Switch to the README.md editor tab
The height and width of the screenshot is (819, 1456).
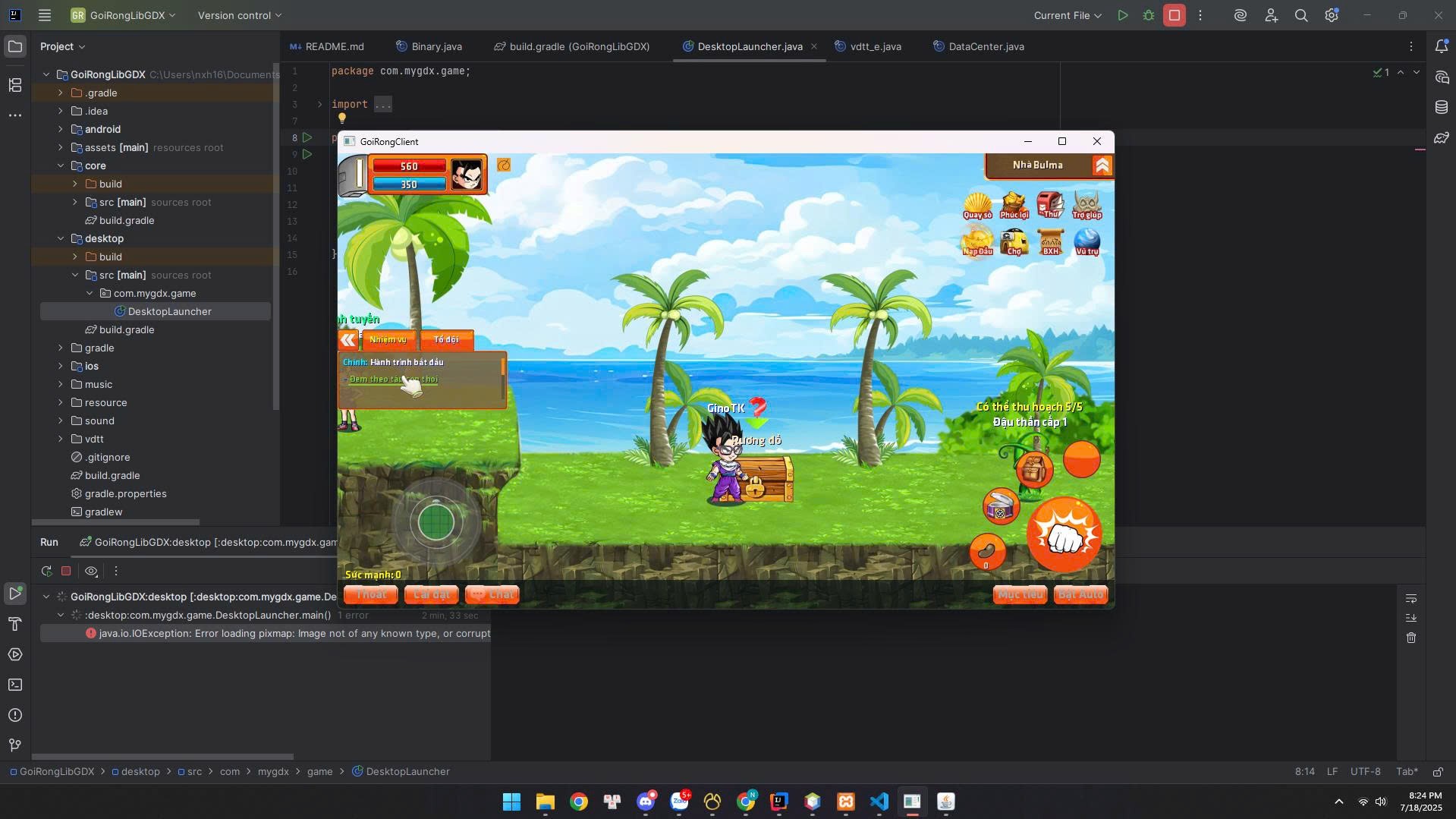(x=327, y=46)
